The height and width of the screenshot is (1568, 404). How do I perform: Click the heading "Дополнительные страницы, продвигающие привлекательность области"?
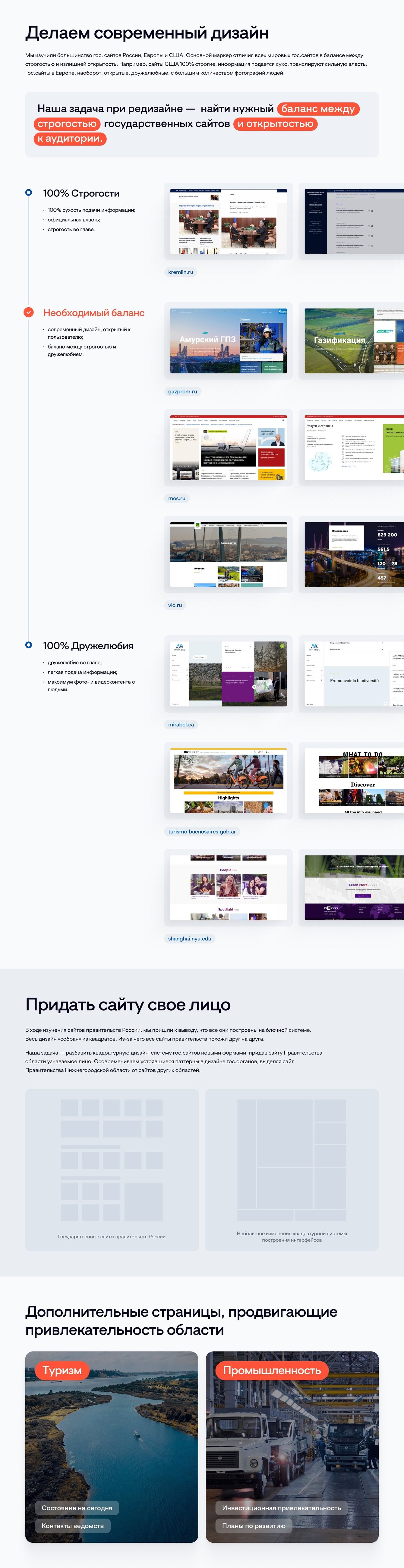(x=181, y=1320)
